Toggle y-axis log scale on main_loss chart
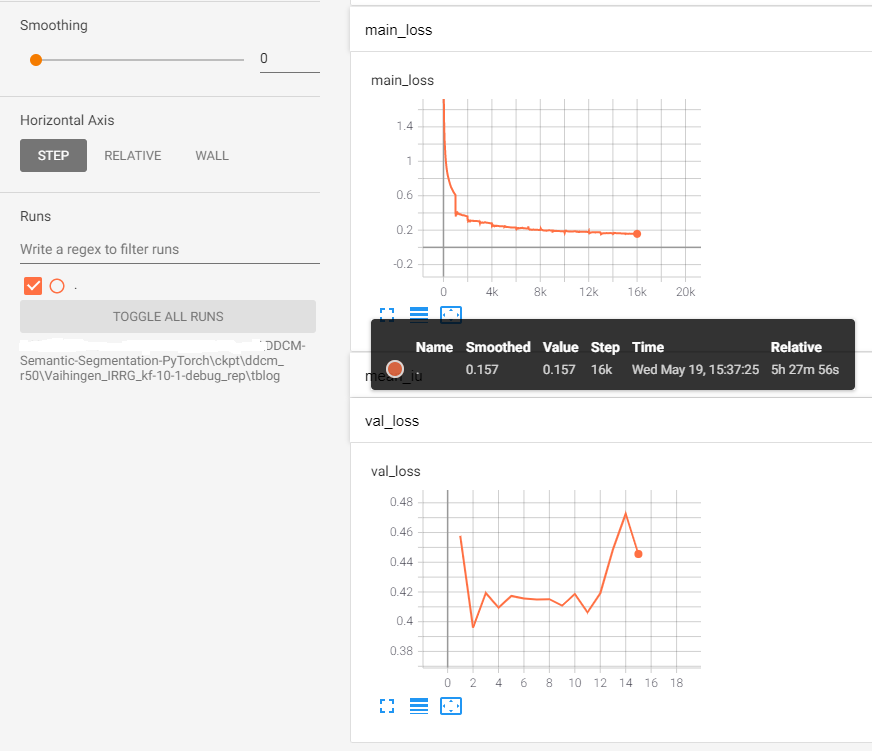The height and width of the screenshot is (751, 872). pos(419,315)
